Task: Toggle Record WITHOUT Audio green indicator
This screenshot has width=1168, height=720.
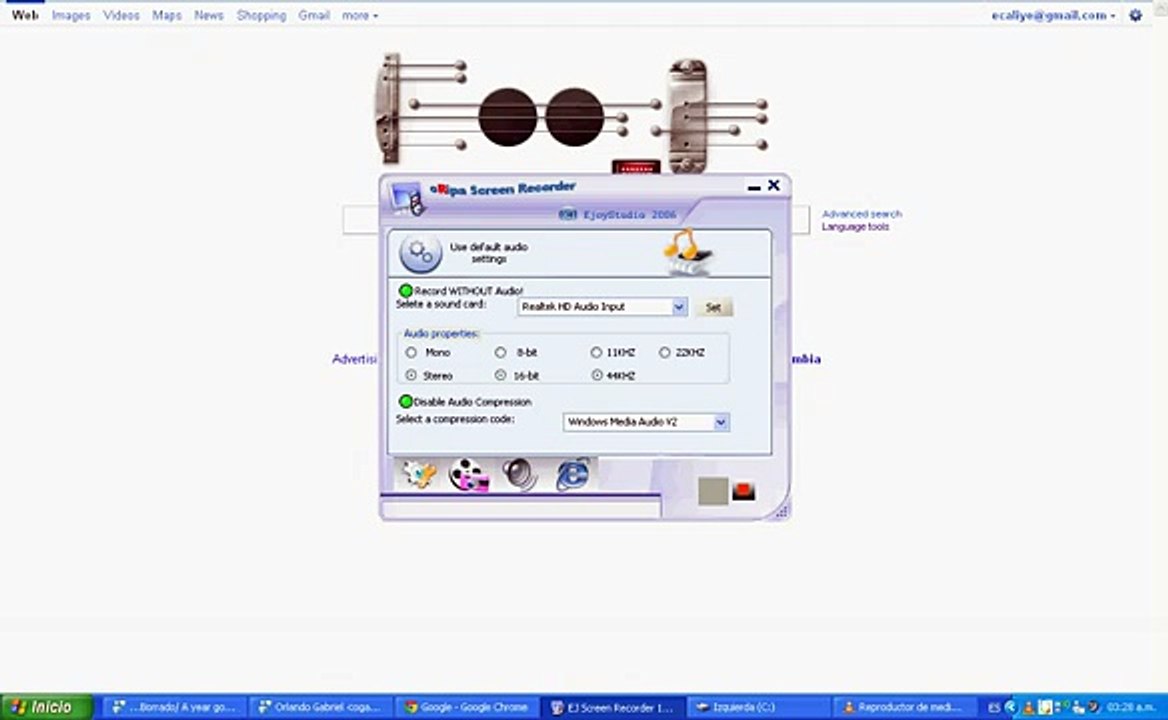Action: (x=405, y=290)
